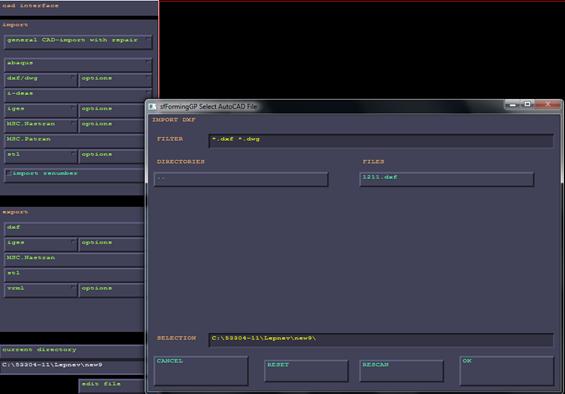Click the FILTER input field

click(x=381, y=140)
